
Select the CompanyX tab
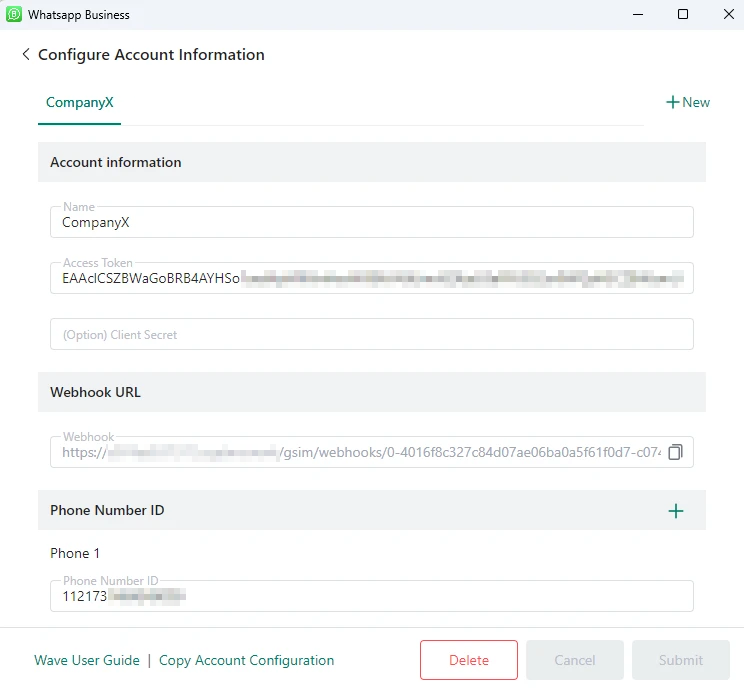click(79, 102)
